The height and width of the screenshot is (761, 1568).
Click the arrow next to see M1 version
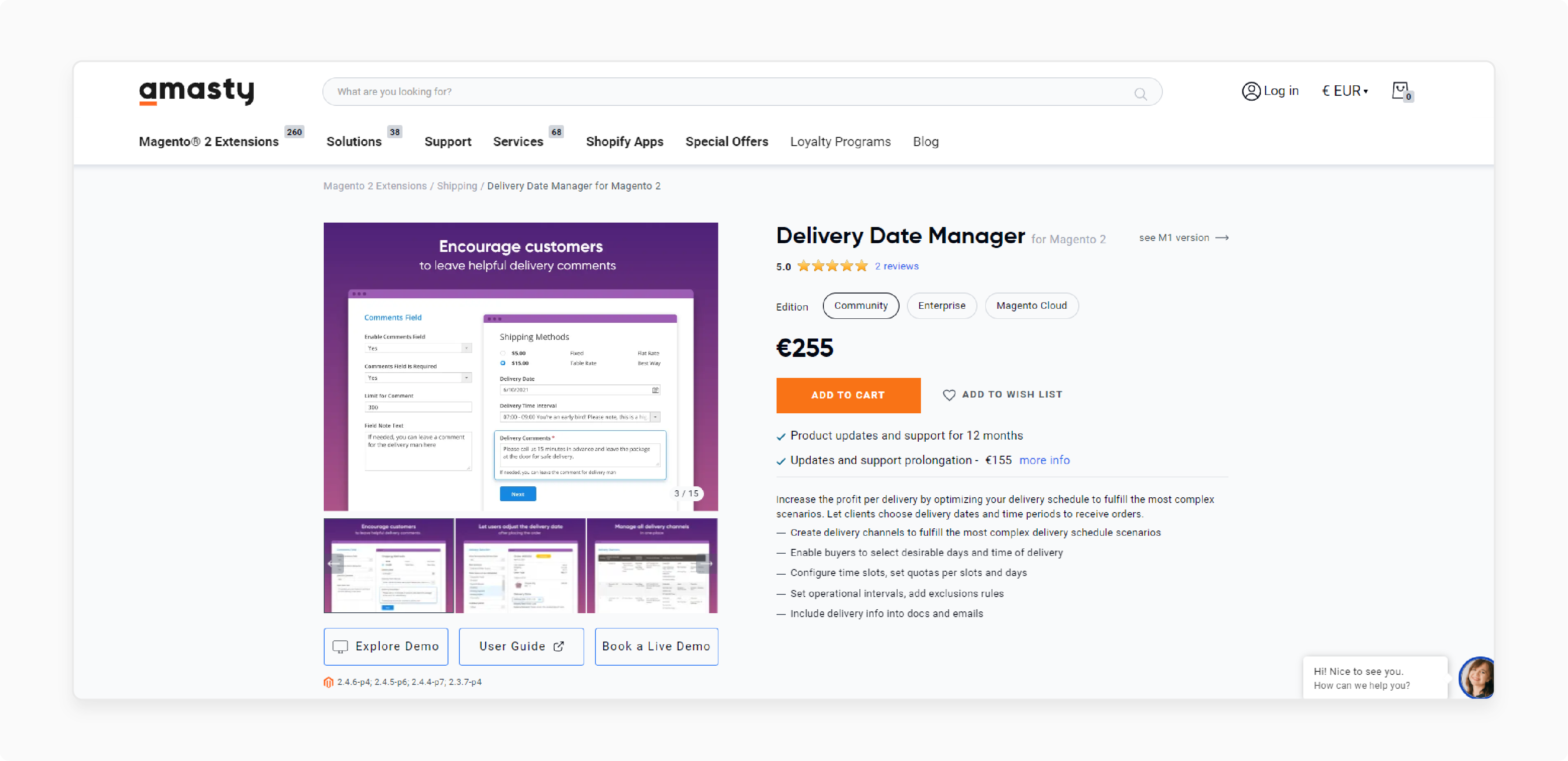[1221, 238]
